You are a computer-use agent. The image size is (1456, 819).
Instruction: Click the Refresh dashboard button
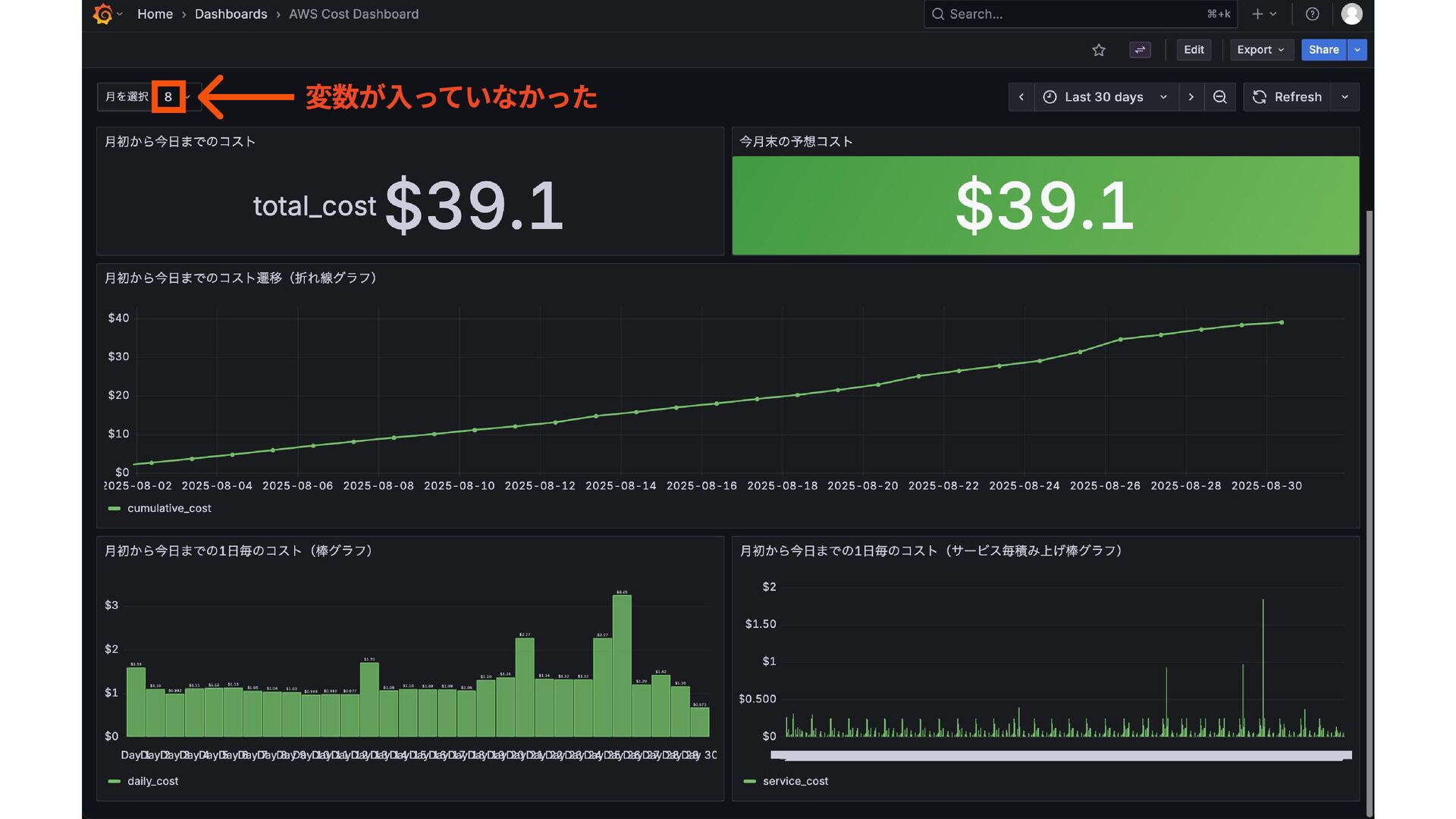(1287, 97)
